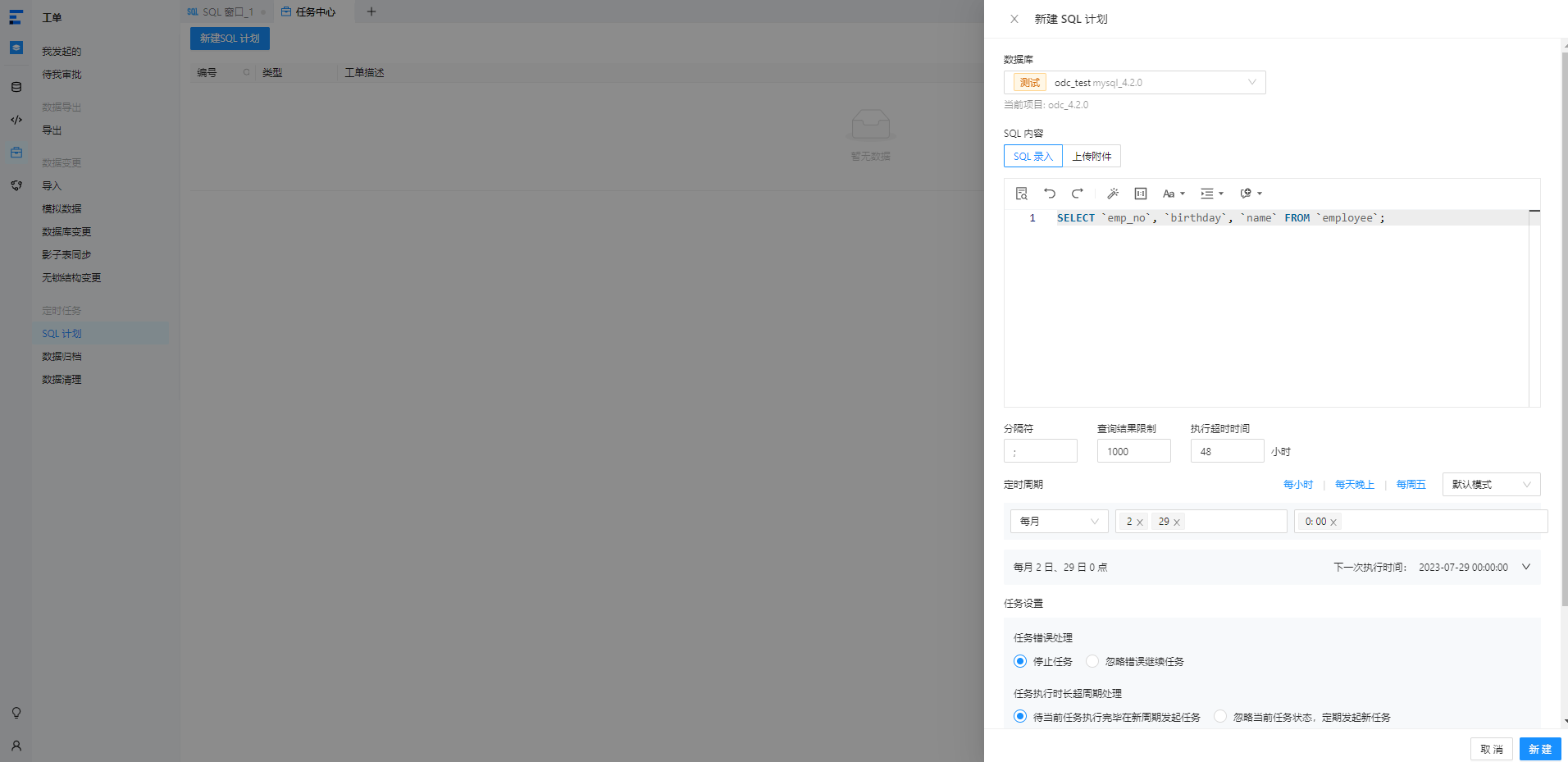Open 影子表同步 menu item
The height and width of the screenshot is (762, 1568).
(67, 254)
